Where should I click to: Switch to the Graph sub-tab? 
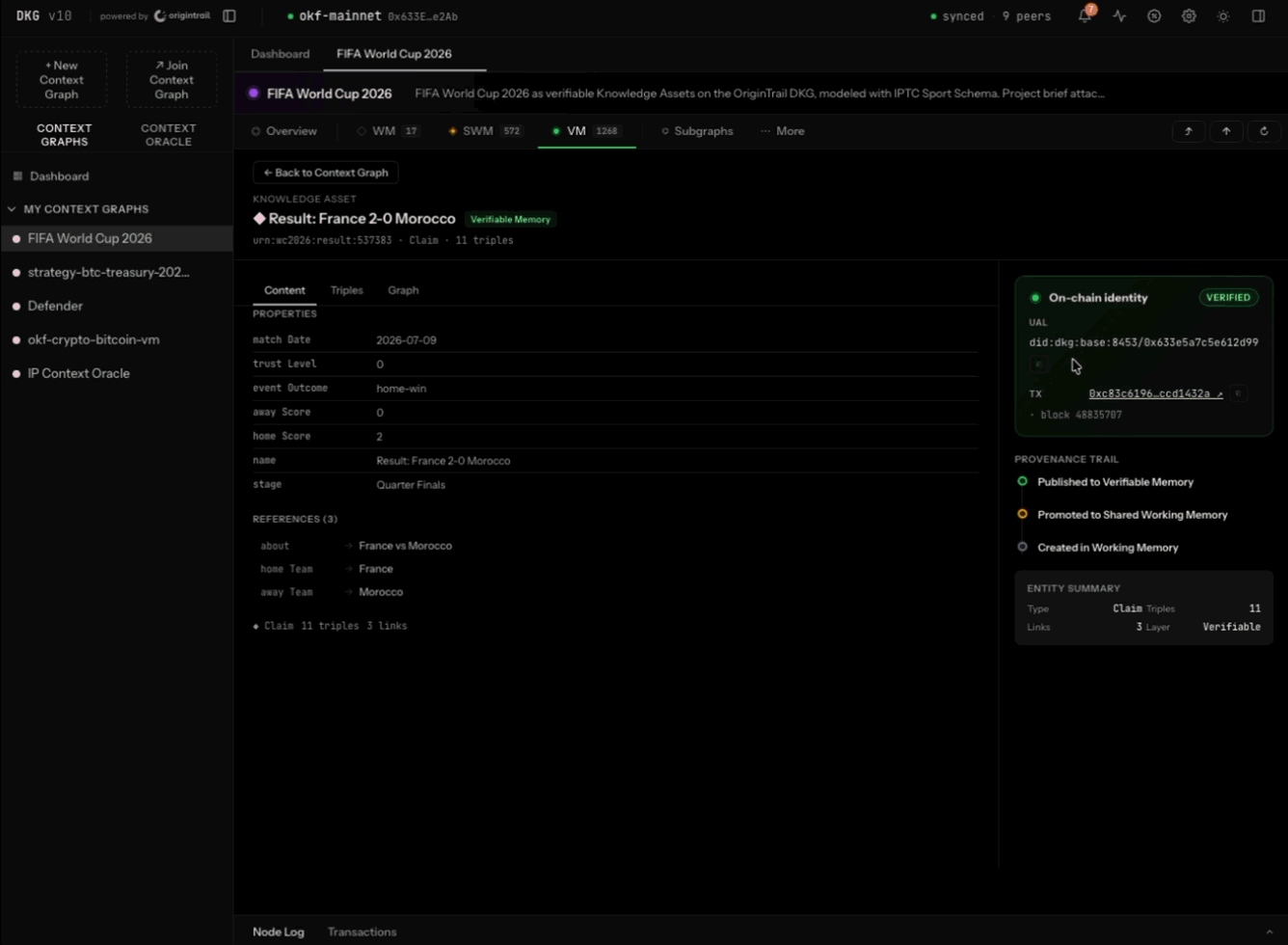click(403, 290)
